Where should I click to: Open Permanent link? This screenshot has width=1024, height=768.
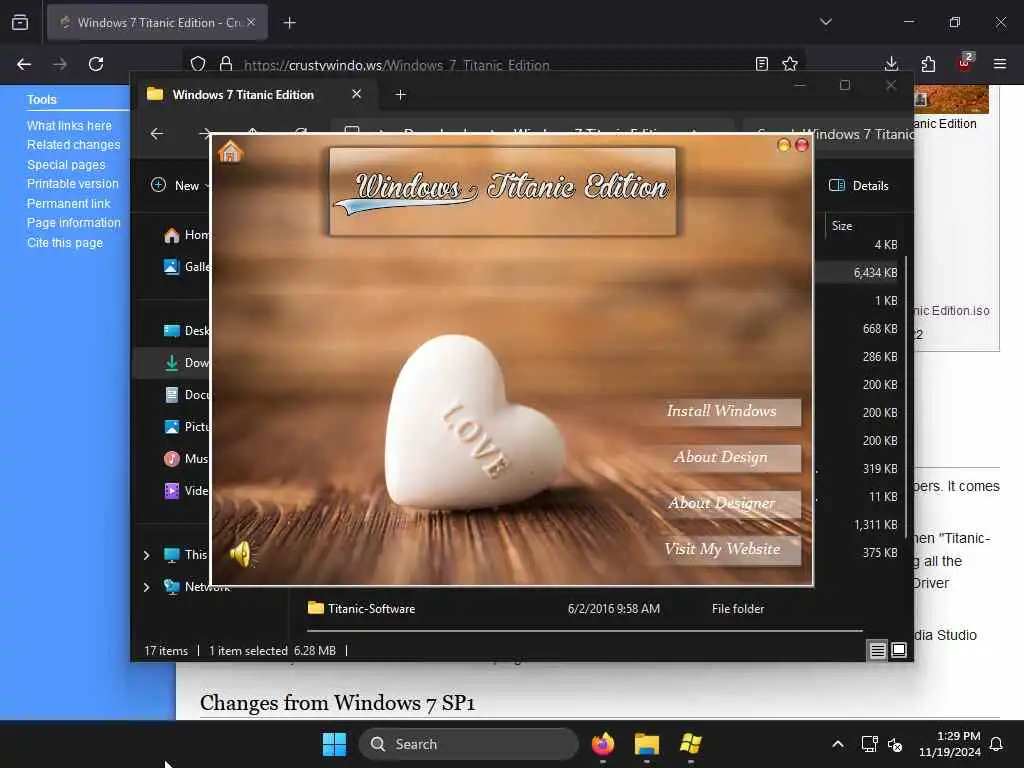pos(69,204)
